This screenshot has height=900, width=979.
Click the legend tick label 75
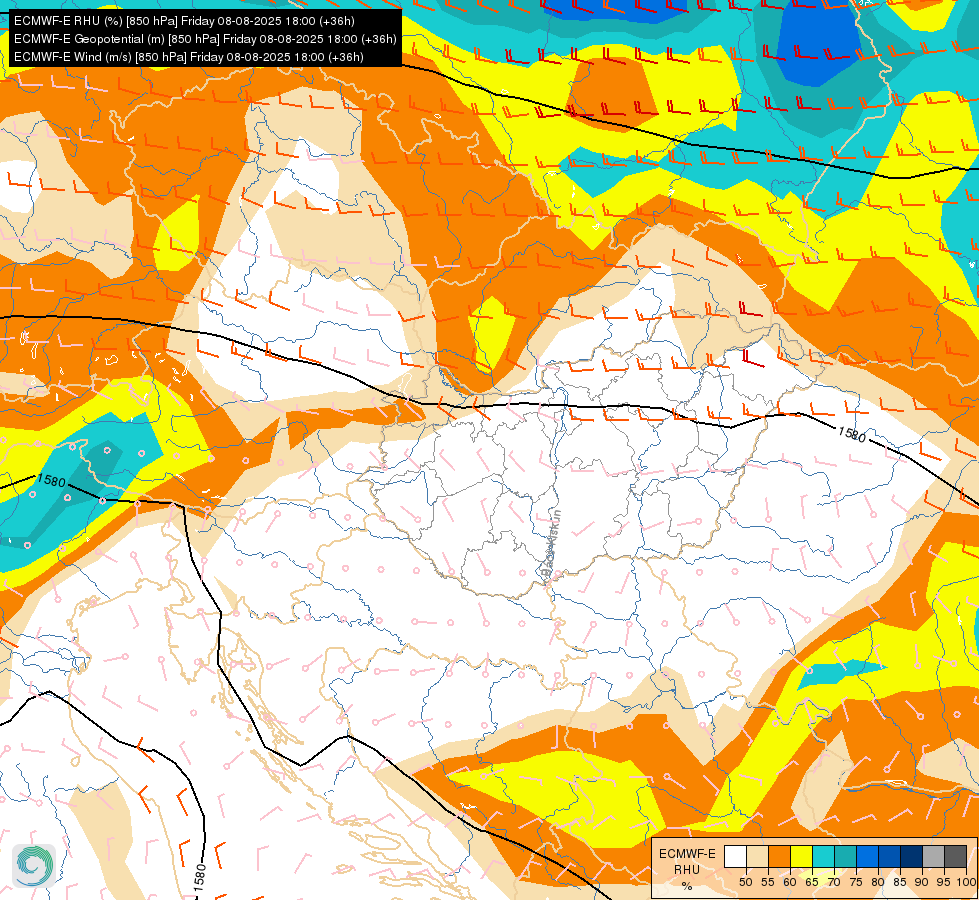pos(856,882)
